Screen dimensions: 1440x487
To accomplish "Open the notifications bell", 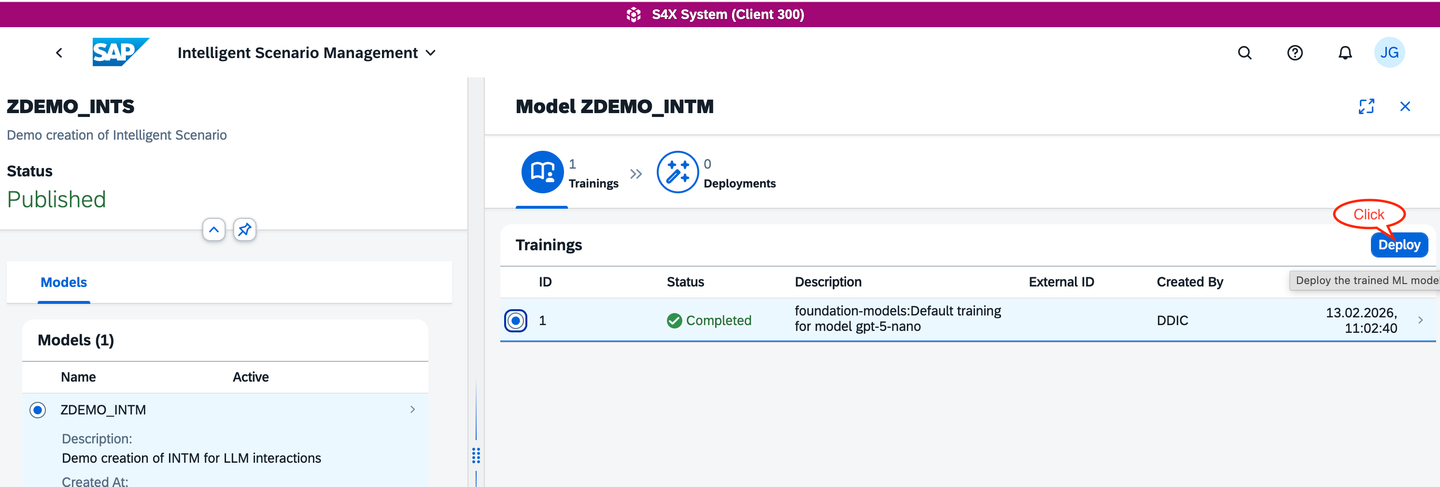I will click(1345, 53).
